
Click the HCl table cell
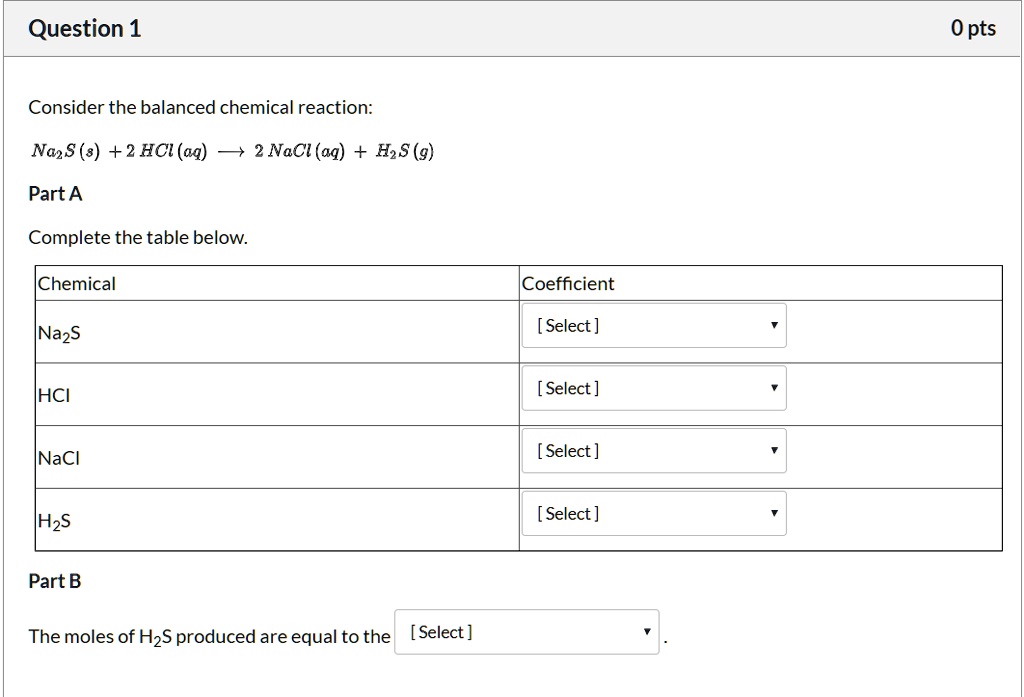[x=54, y=394]
